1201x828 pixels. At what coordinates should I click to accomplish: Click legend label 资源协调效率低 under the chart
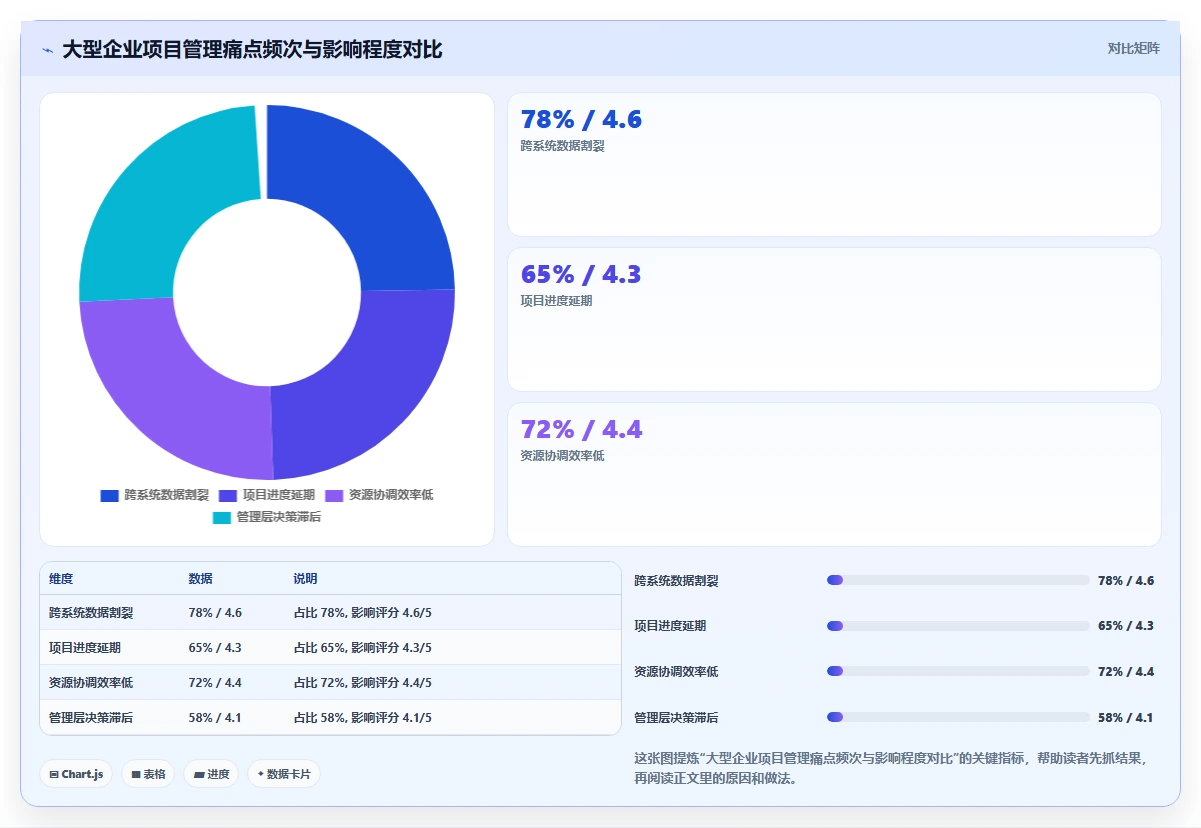point(390,495)
